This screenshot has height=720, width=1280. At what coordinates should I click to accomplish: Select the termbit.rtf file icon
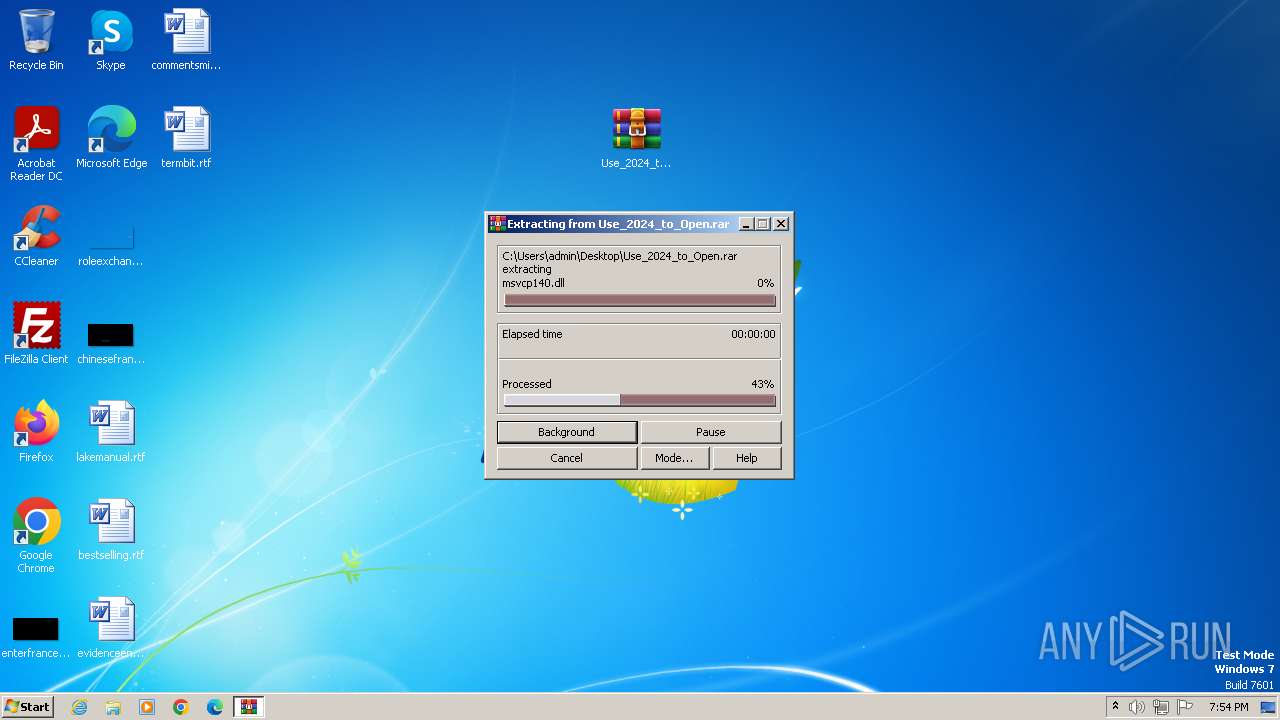coord(186,137)
